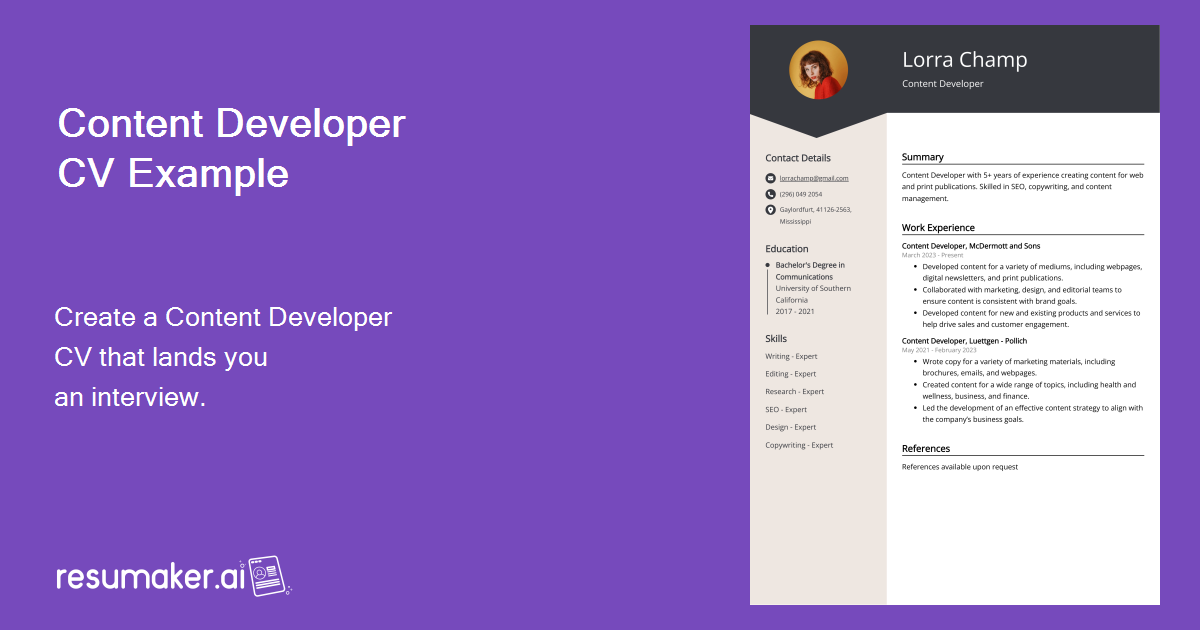
Task: Click the resumaker.ai brand text
Action: click(150, 577)
